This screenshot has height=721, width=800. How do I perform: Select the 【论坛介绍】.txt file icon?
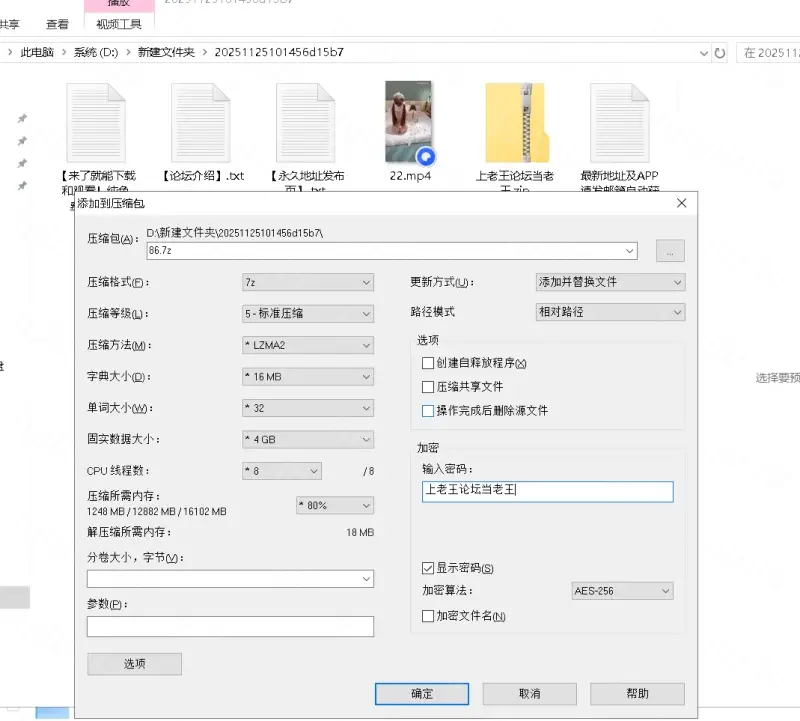pos(201,123)
